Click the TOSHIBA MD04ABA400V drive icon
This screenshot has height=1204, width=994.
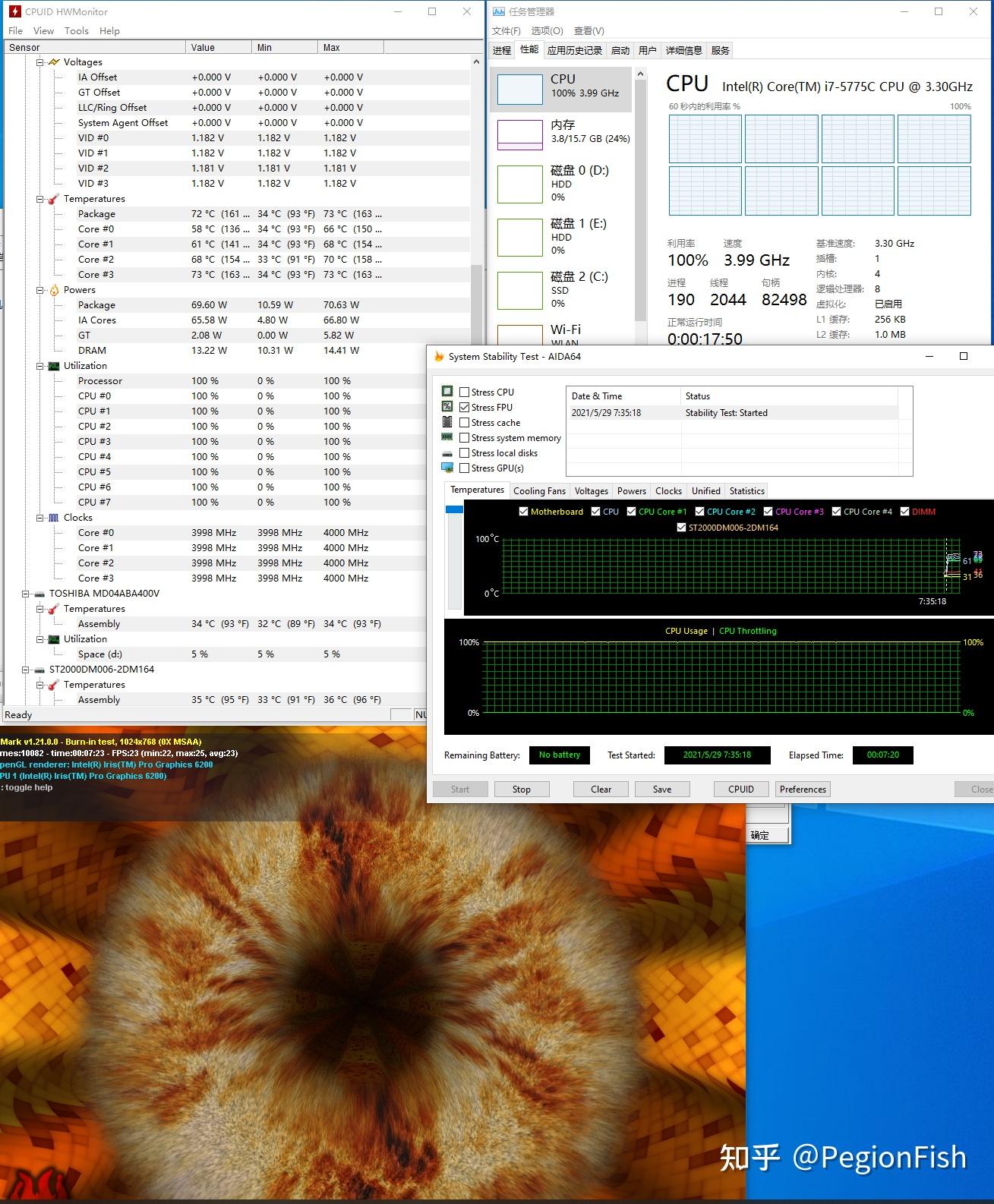[39, 594]
